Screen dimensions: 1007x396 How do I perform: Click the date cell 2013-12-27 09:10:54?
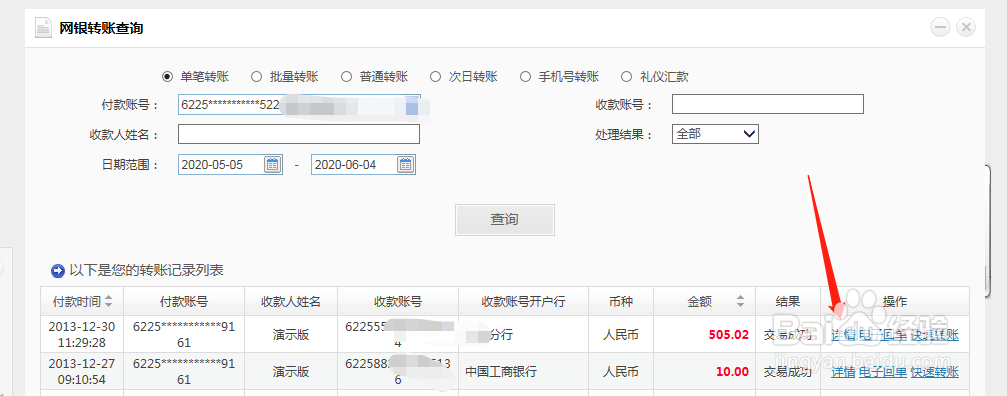(82, 372)
